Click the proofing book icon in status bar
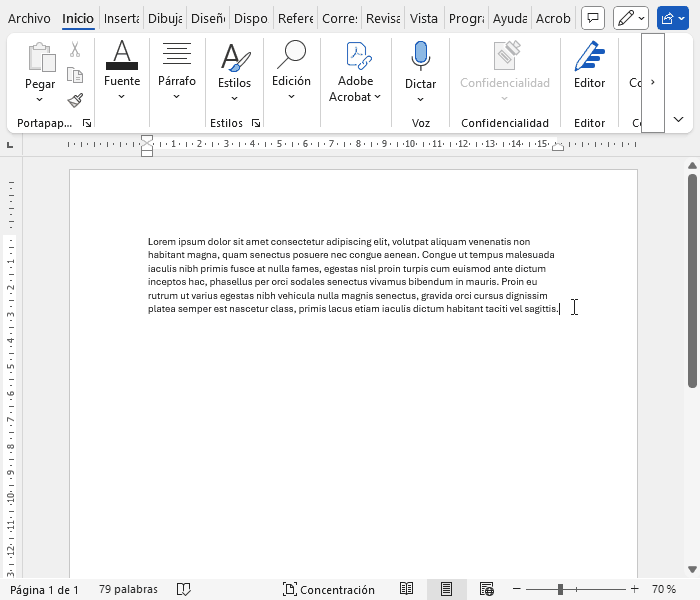This screenshot has width=700, height=600. click(x=184, y=590)
